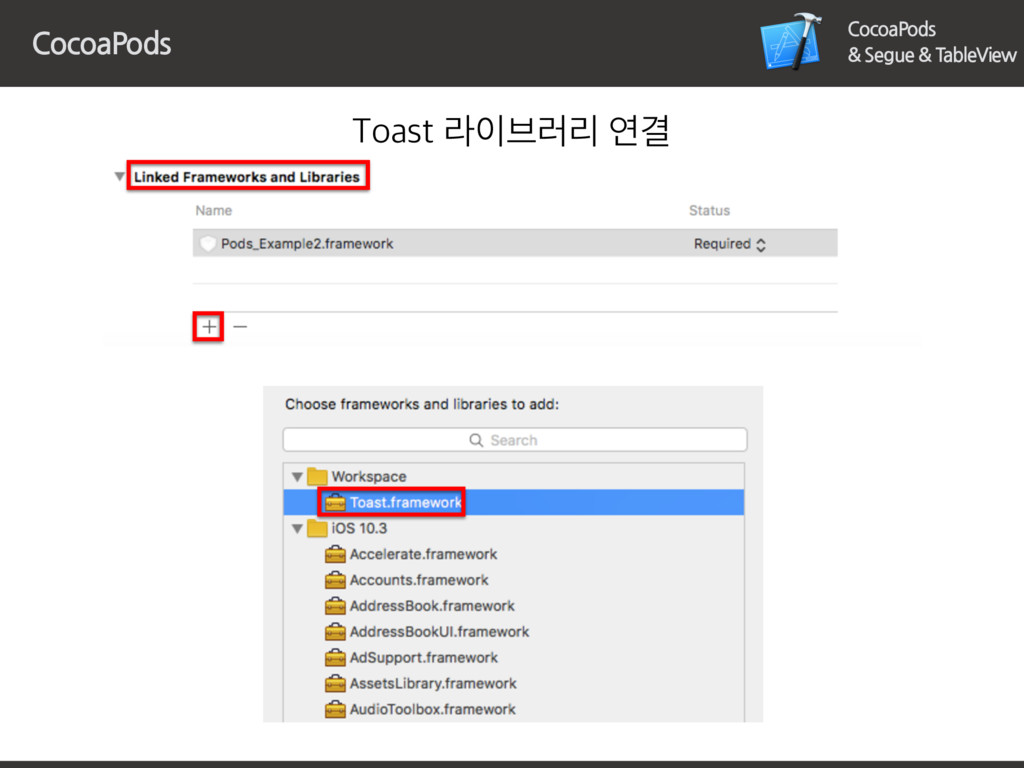Click the Toast.framework toolbox icon
The height and width of the screenshot is (768, 1024).
335,502
